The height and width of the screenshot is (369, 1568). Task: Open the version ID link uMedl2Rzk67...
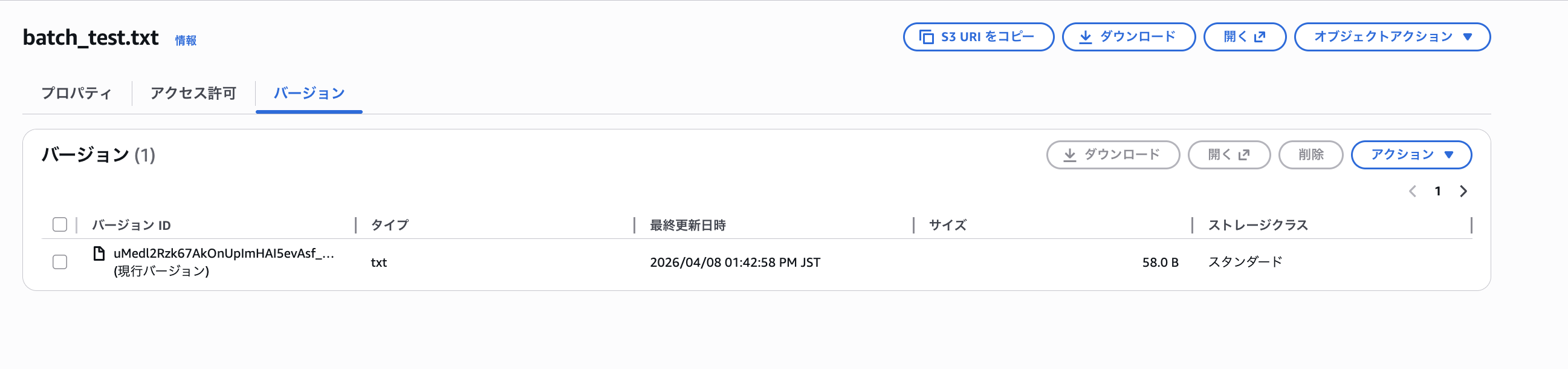click(224, 253)
